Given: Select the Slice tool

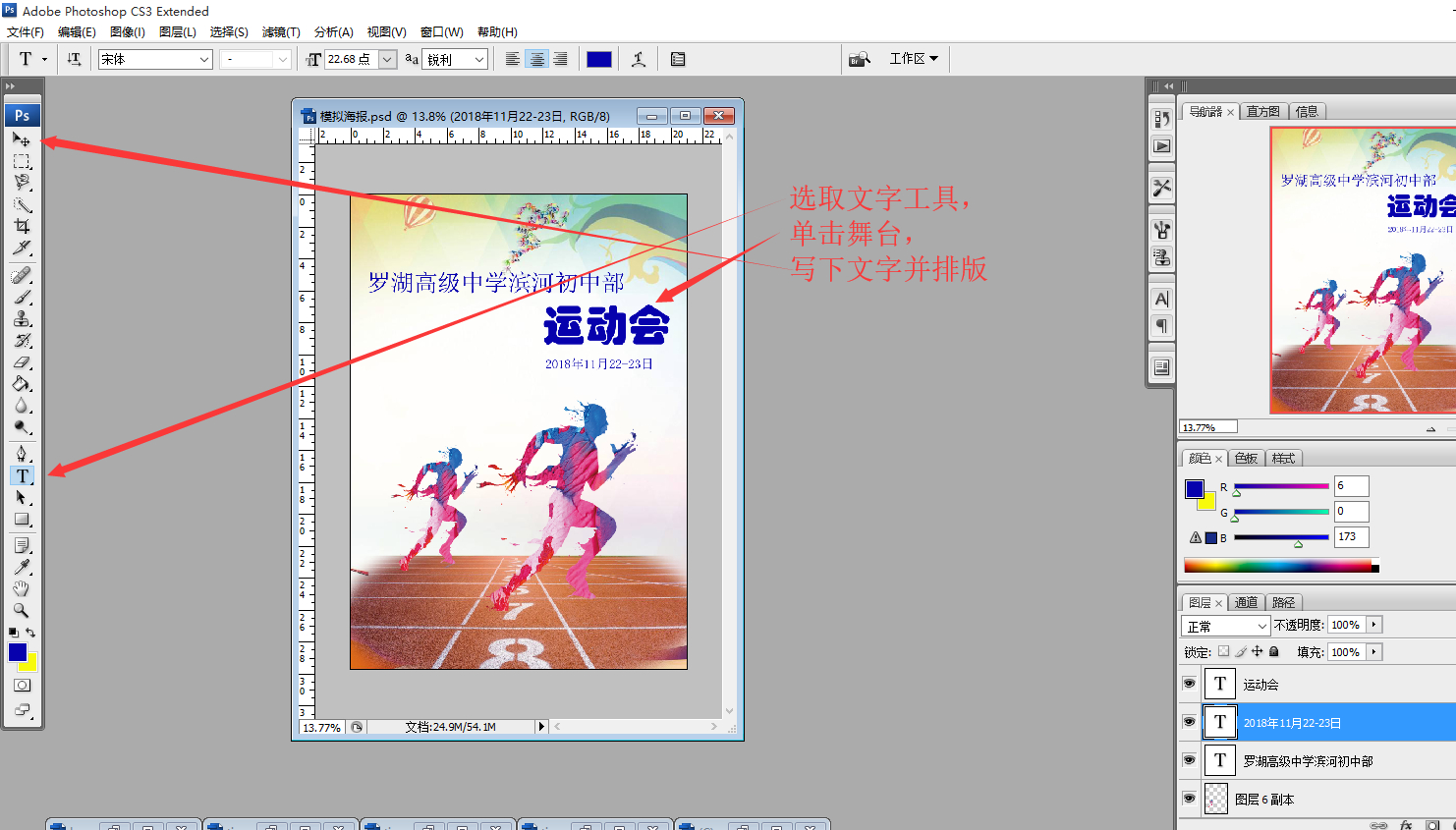Looking at the screenshot, I should [x=22, y=248].
